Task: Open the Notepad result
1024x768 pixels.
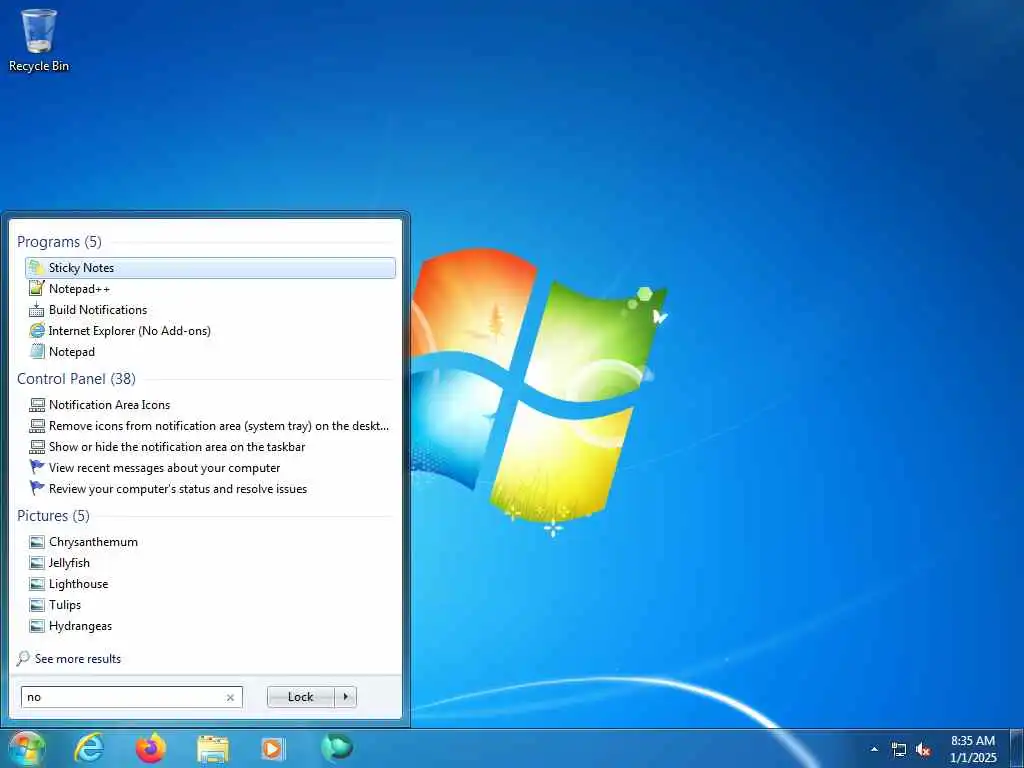Action: (x=210, y=351)
